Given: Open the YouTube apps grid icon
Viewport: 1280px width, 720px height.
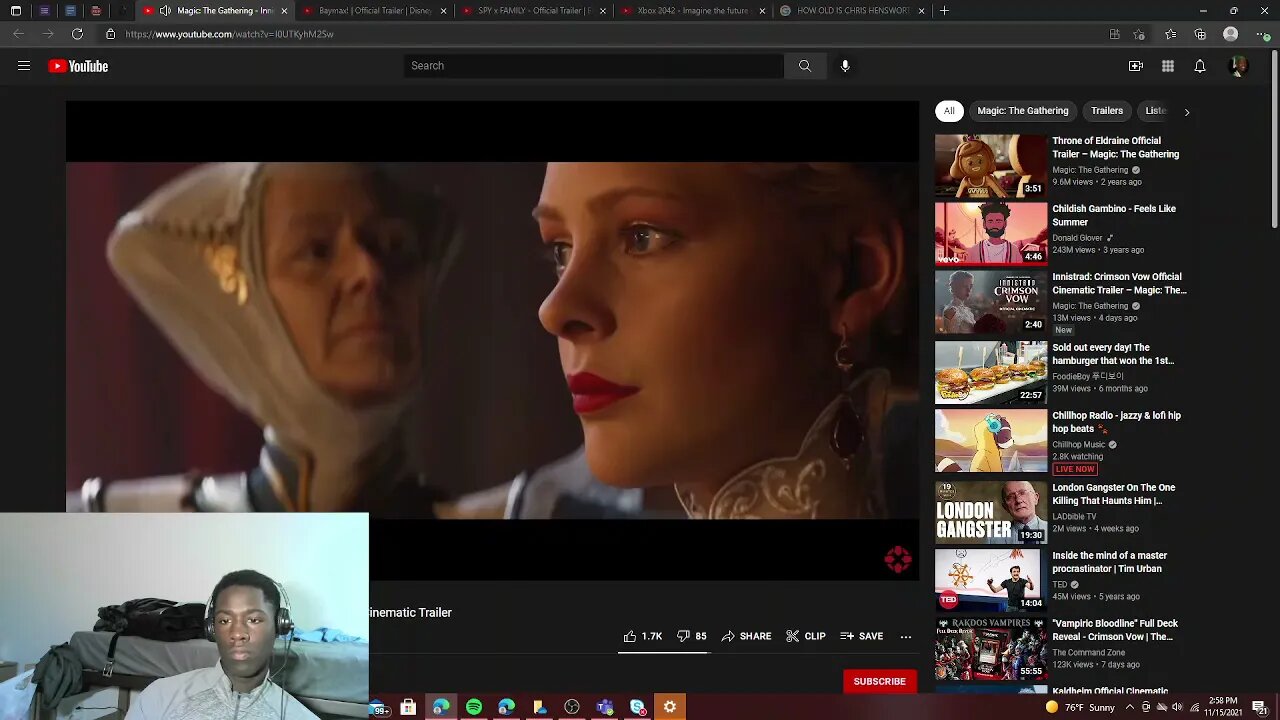Looking at the screenshot, I should [x=1168, y=66].
